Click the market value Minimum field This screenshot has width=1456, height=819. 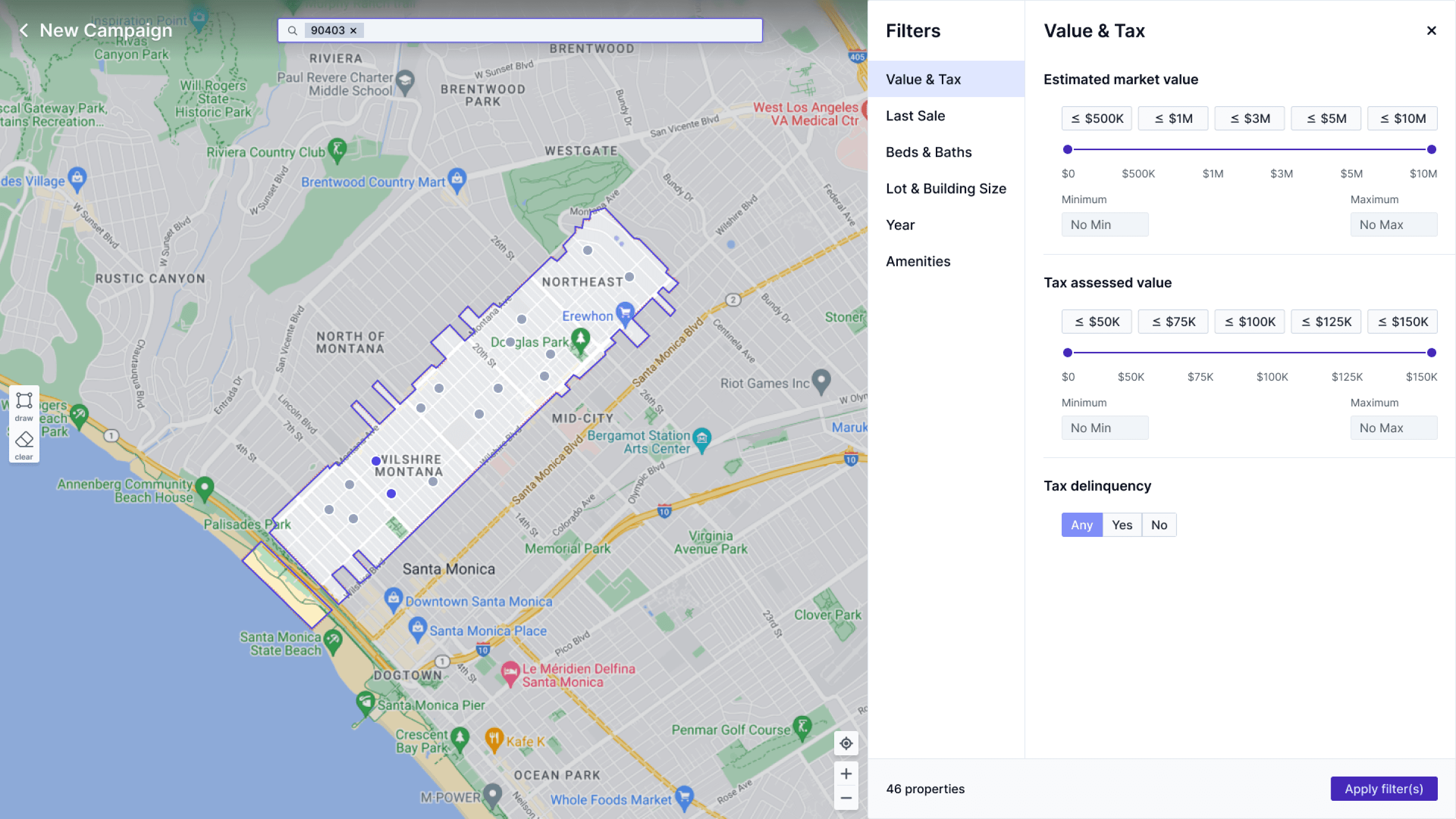point(1105,224)
